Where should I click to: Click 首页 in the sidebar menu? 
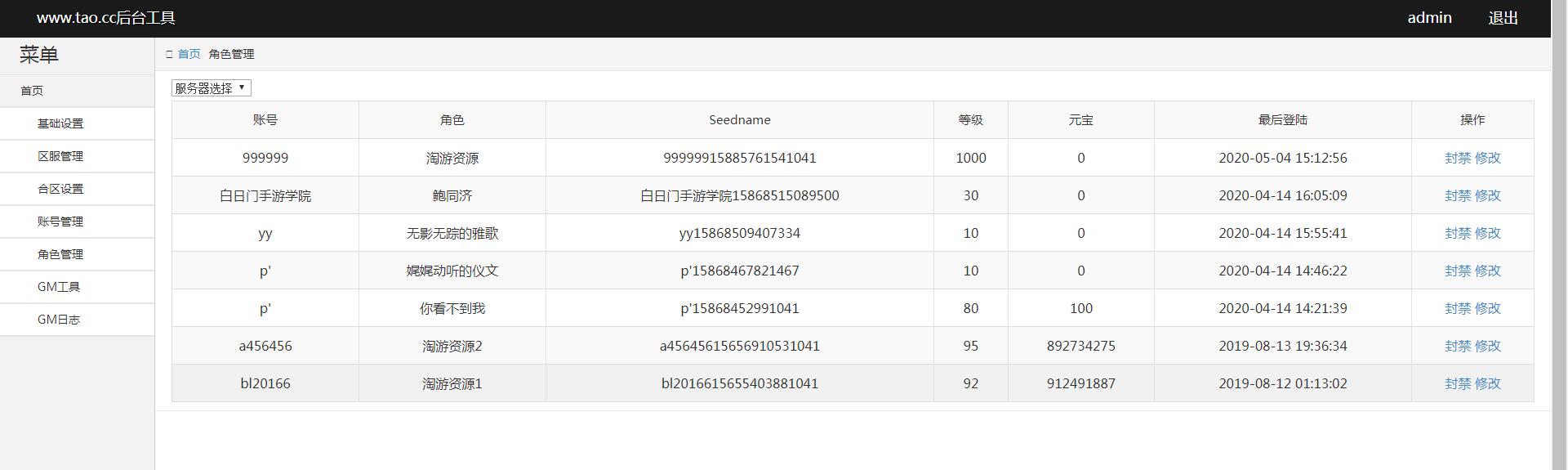32,91
